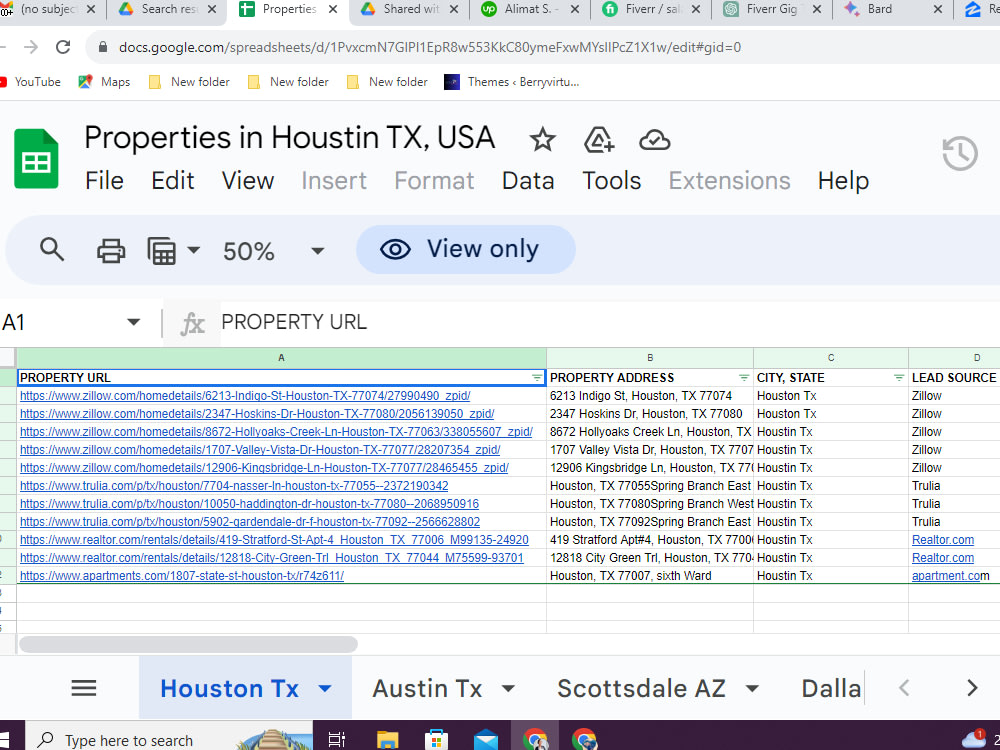This screenshot has width=1000, height=750.
Task: Select the LEAD SOURCE header cell
Action: (954, 378)
